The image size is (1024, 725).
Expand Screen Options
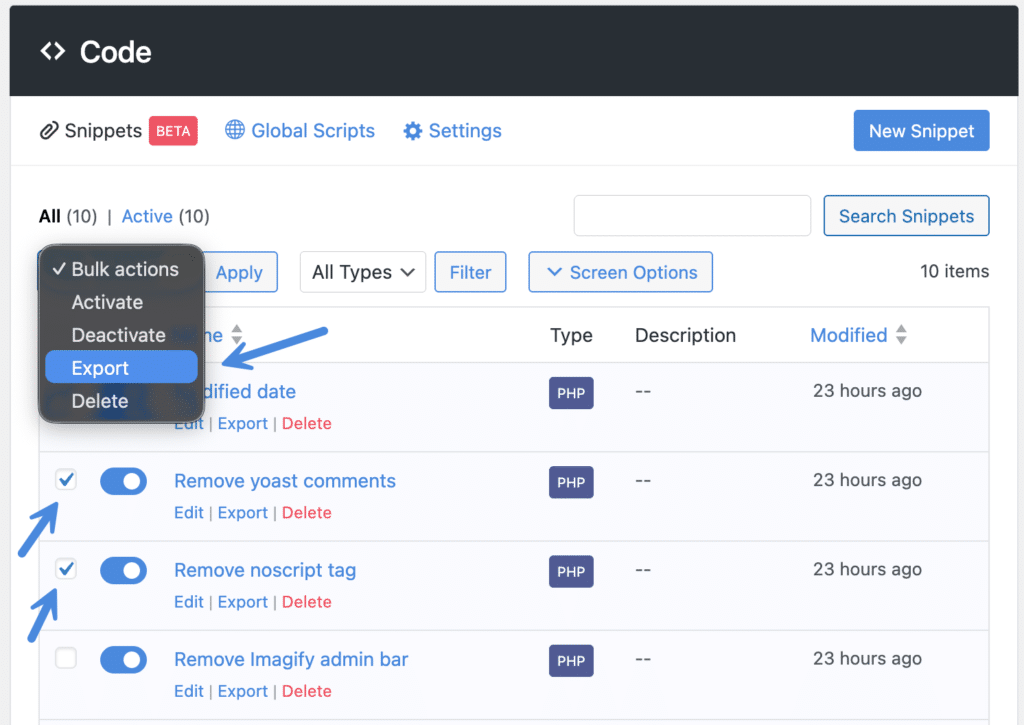pyautogui.click(x=620, y=271)
